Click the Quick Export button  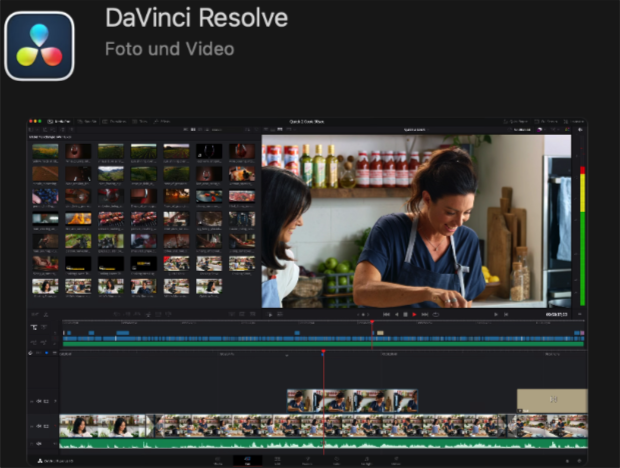[516, 121]
